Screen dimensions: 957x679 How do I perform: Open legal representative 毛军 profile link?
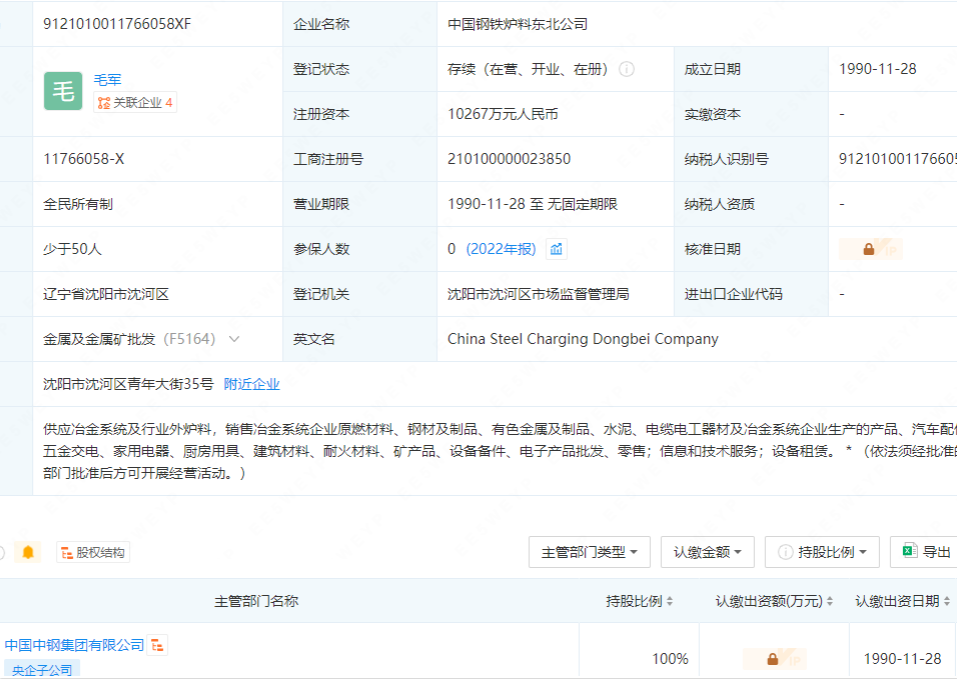[x=107, y=80]
